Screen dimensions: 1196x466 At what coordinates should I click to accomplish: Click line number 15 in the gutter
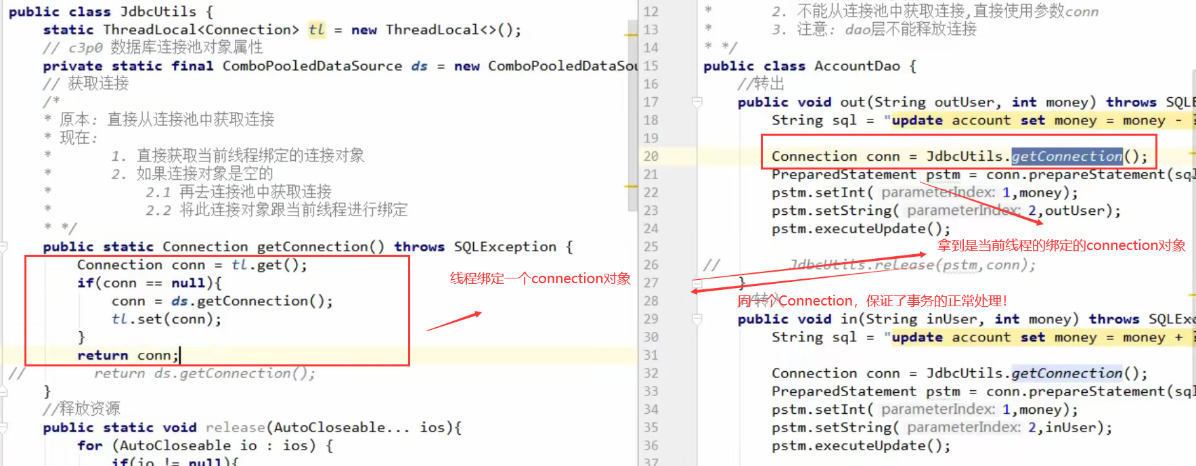click(651, 66)
